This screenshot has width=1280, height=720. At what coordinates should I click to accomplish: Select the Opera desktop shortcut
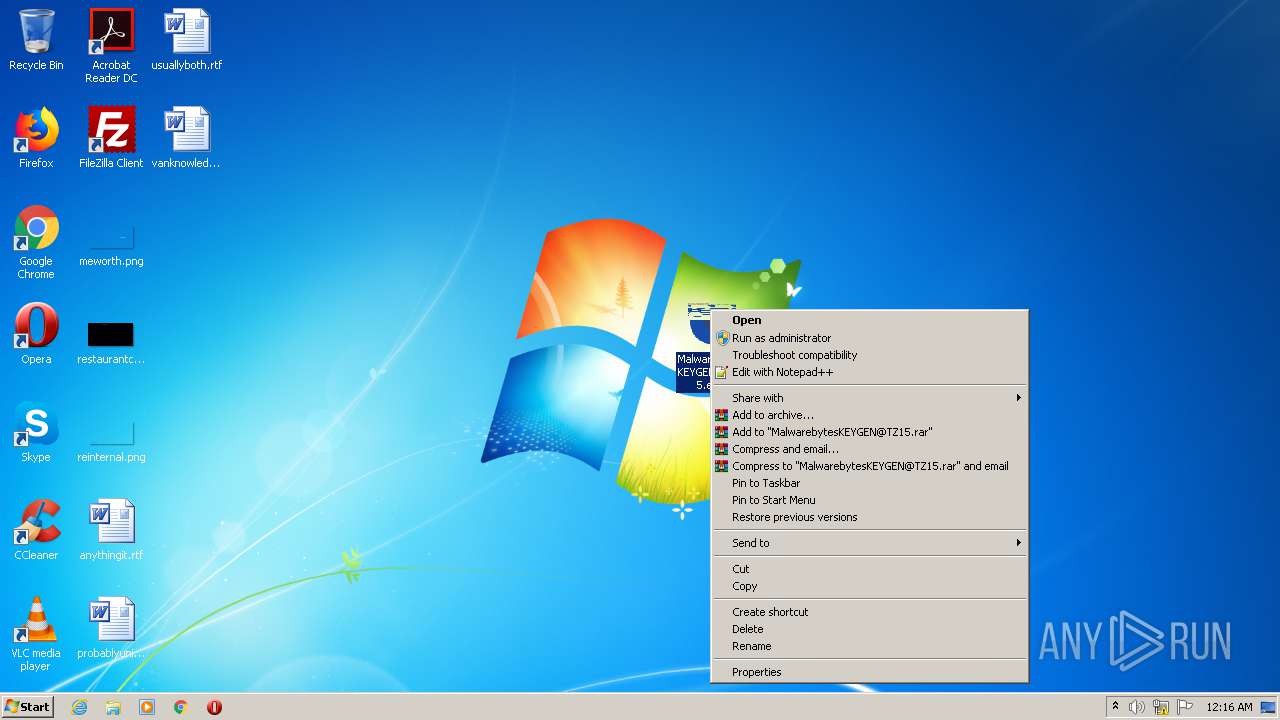pyautogui.click(x=36, y=334)
